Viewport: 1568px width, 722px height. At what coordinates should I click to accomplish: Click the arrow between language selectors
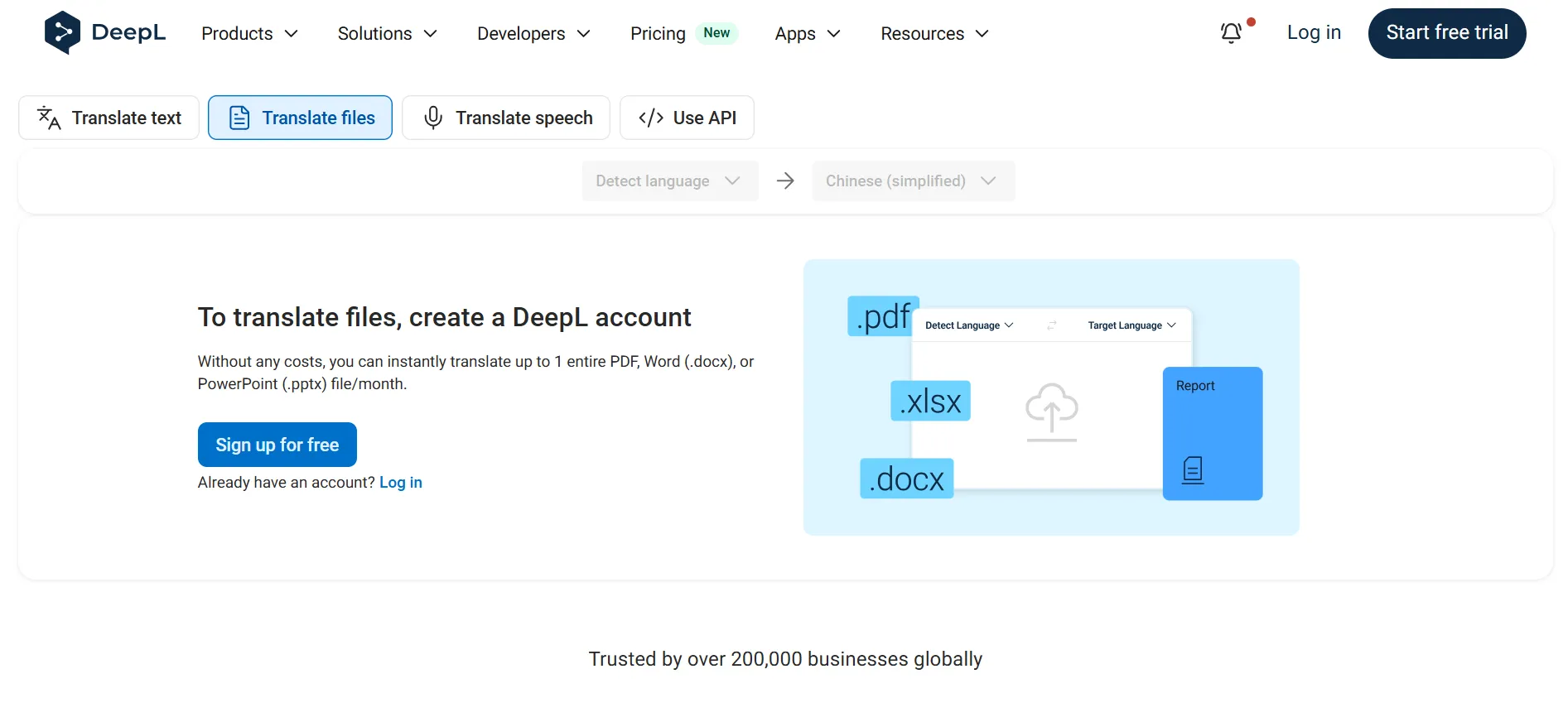(785, 180)
